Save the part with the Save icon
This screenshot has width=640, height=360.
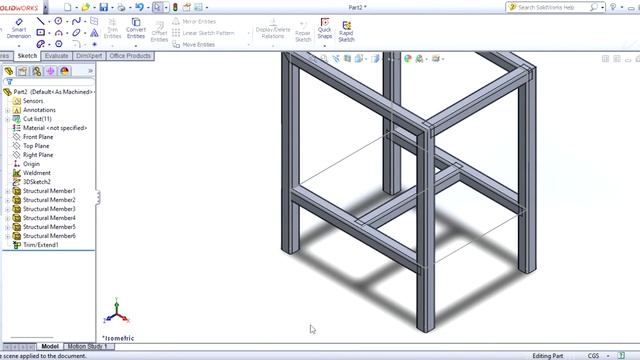click(x=104, y=7)
